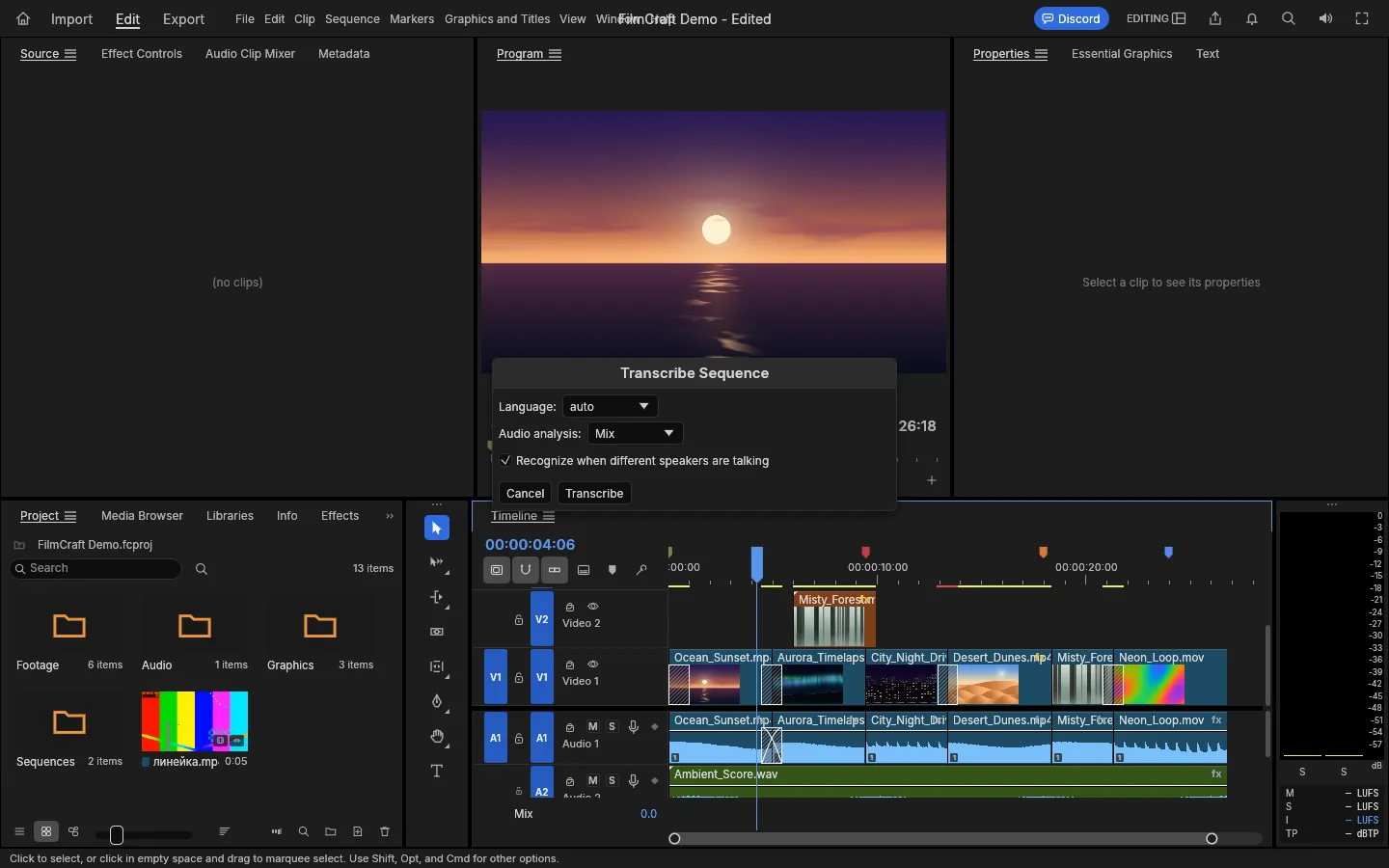Open the share/export icon in top bar

pos(1215,18)
